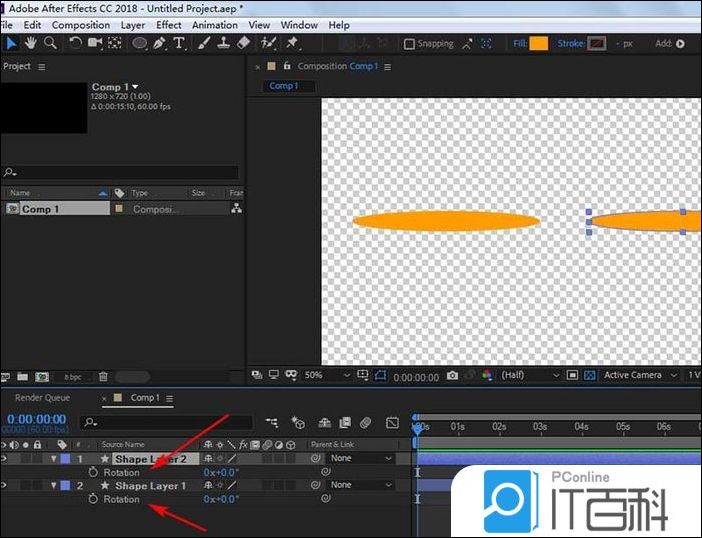The height and width of the screenshot is (538, 702).
Task: Open the orange Fill color swatch
Action: click(x=539, y=44)
